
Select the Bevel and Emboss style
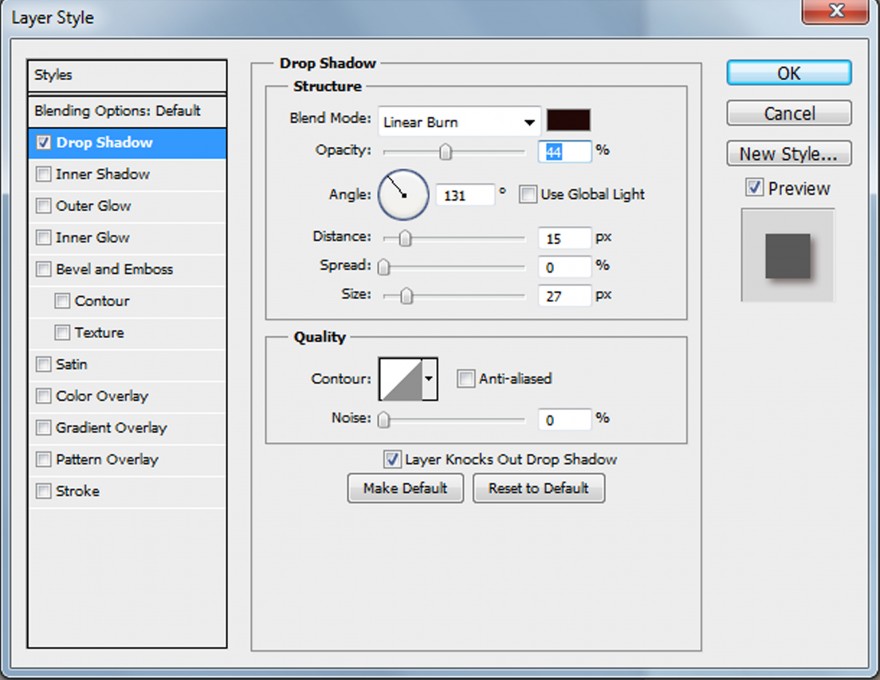114,269
